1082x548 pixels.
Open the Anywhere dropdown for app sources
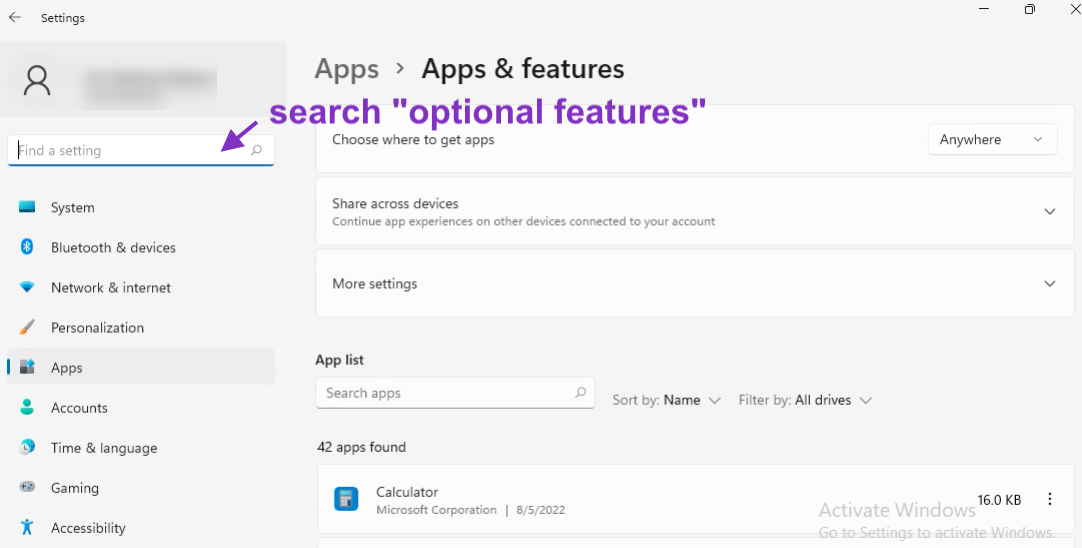point(992,139)
